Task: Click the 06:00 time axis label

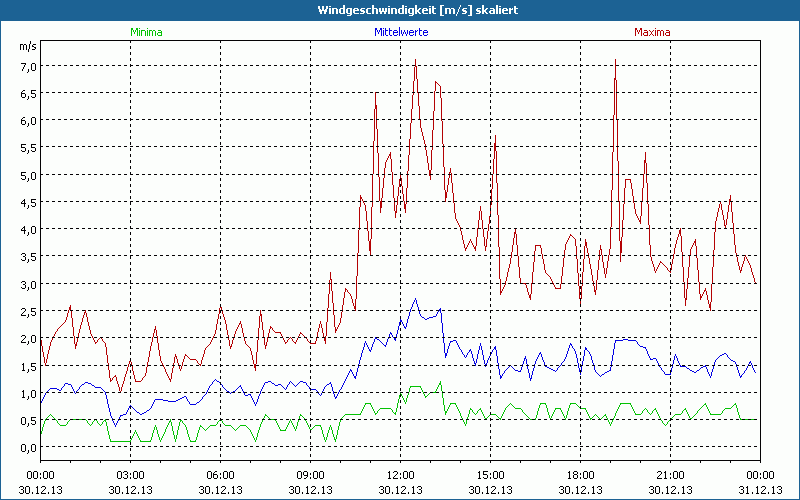Action: (x=220, y=475)
